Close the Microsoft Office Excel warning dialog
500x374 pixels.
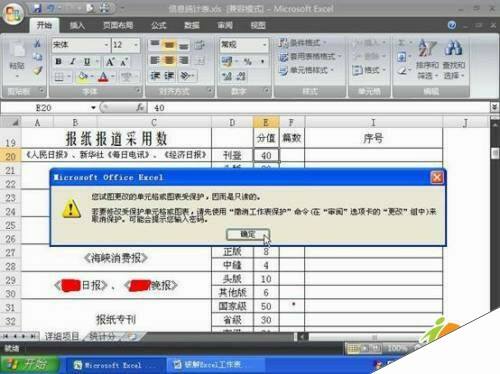[x=437, y=177]
